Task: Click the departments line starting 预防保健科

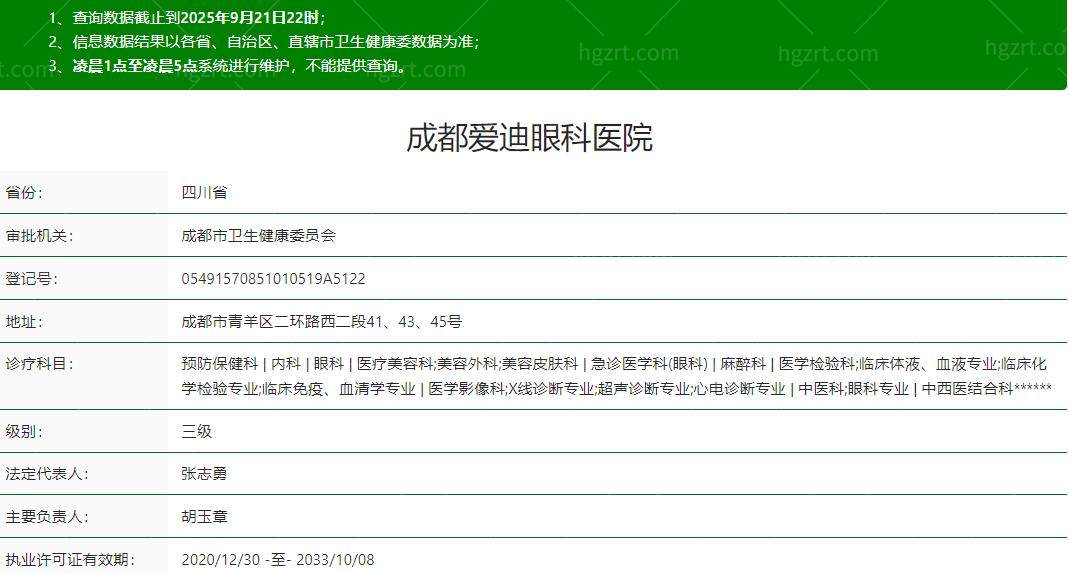Action: click(x=614, y=364)
